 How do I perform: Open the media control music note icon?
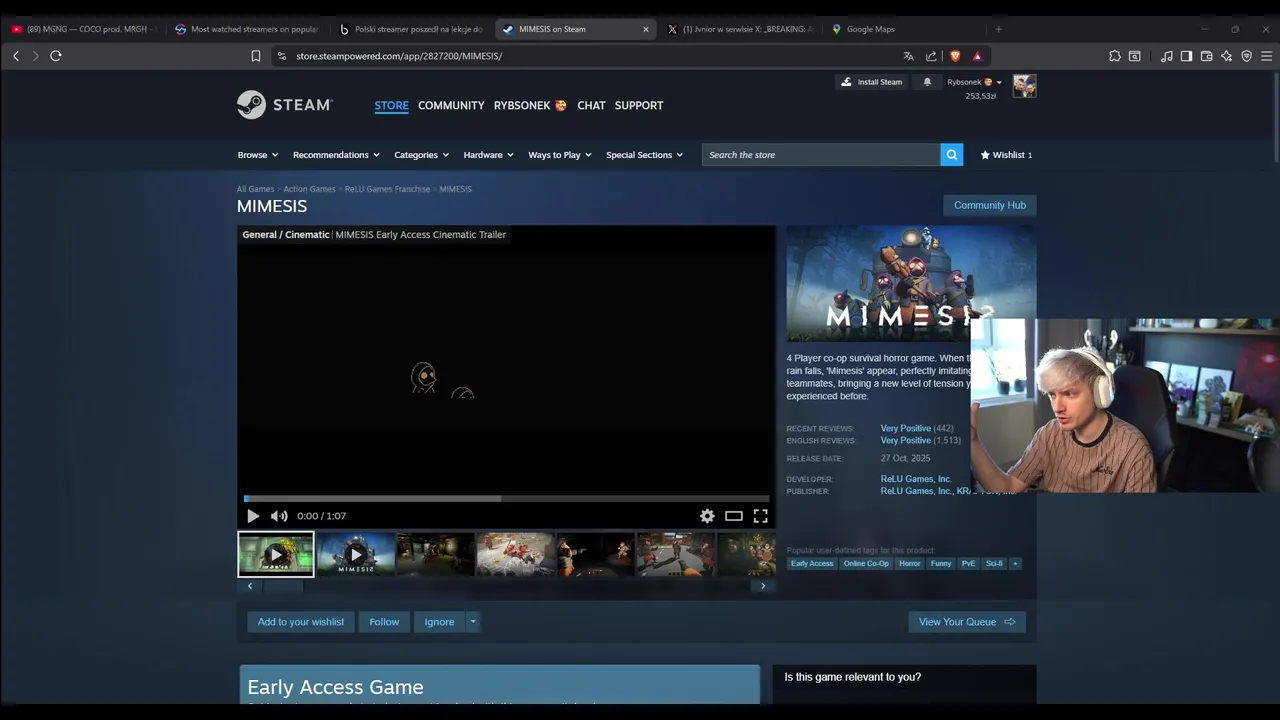[1167, 56]
